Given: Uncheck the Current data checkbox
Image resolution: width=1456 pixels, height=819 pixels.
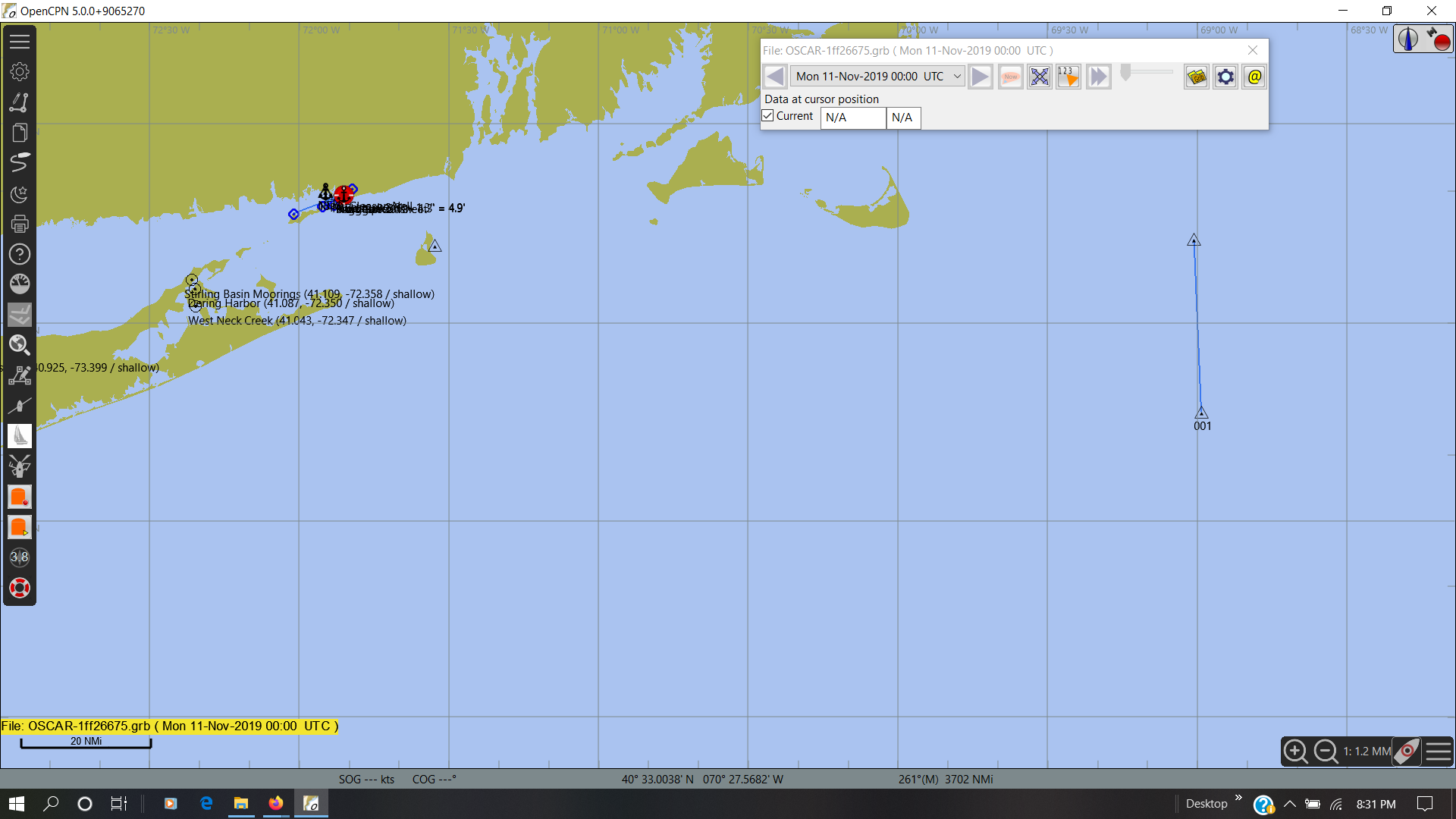Looking at the screenshot, I should coord(770,115).
